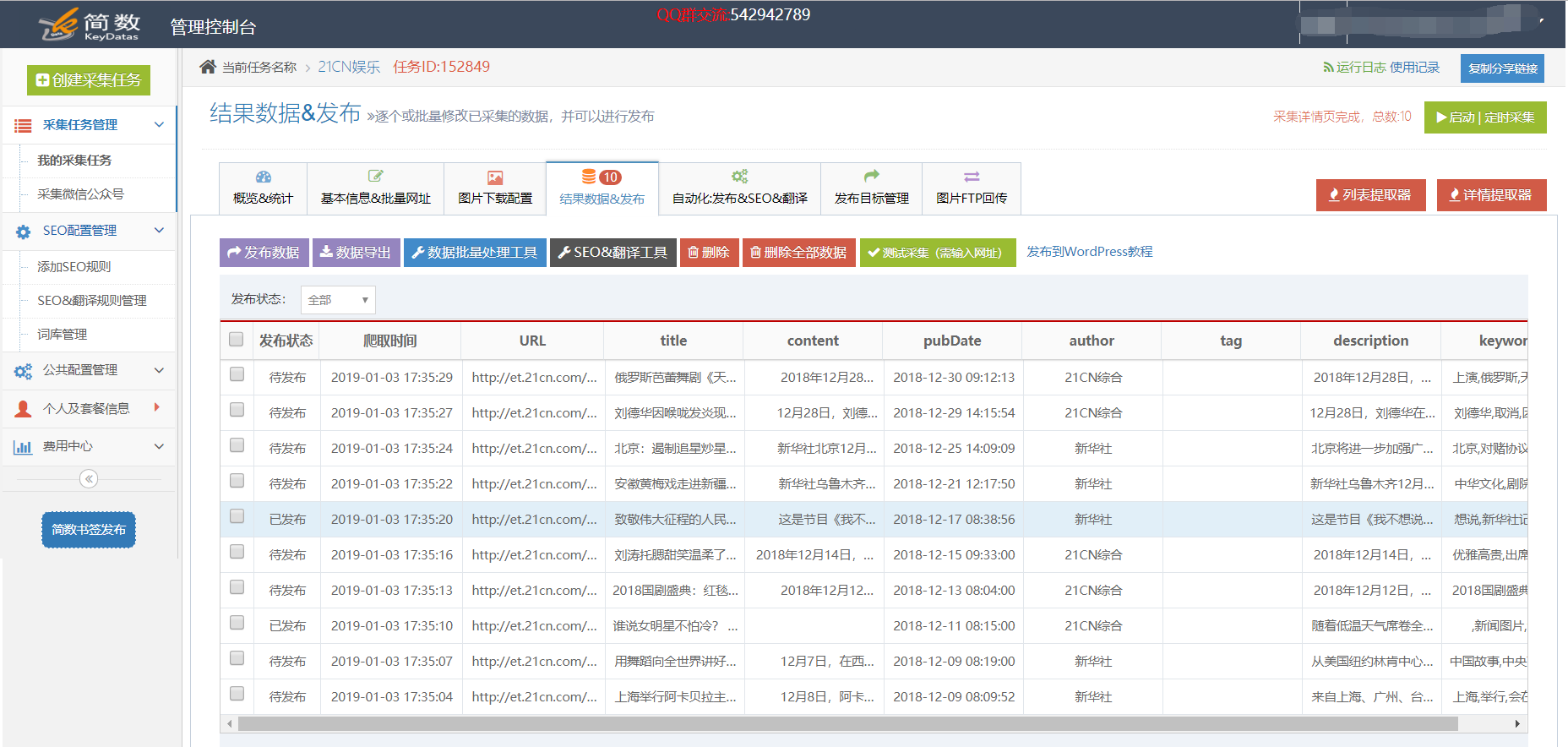Open 词库管理 in sidebar
The height and width of the screenshot is (747, 1568).
pyautogui.click(x=62, y=335)
